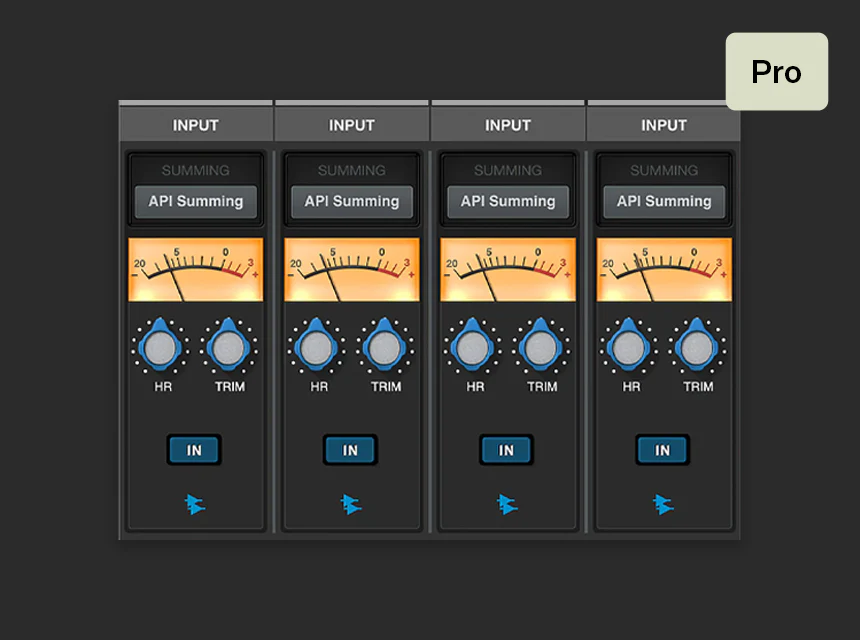
Task: Click SUMMING label in second channel
Action: point(352,171)
